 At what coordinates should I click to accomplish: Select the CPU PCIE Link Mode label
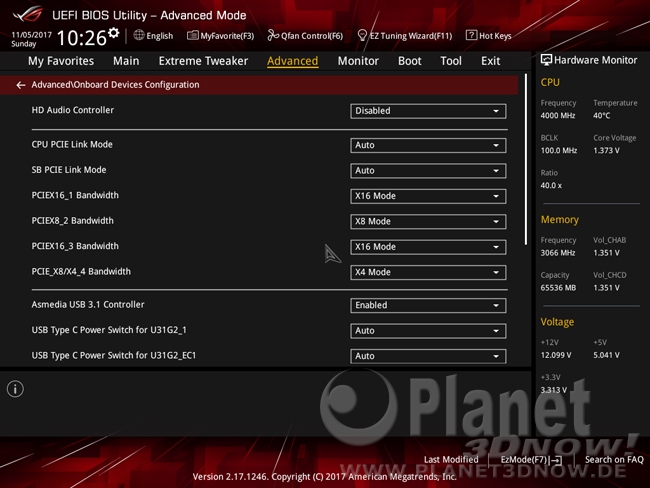[x=72, y=144]
